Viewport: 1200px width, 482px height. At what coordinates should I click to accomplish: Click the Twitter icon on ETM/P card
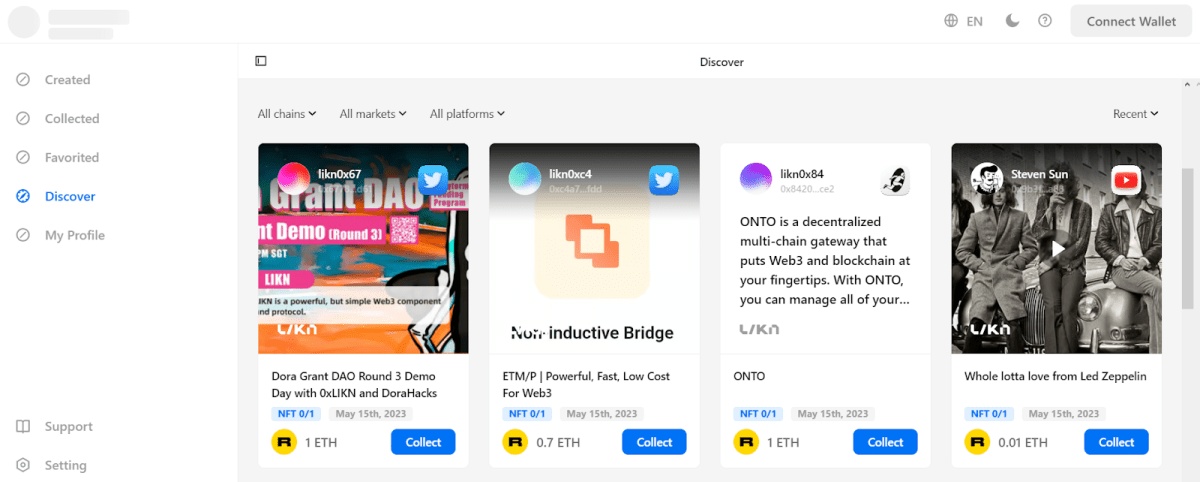pyautogui.click(x=664, y=180)
